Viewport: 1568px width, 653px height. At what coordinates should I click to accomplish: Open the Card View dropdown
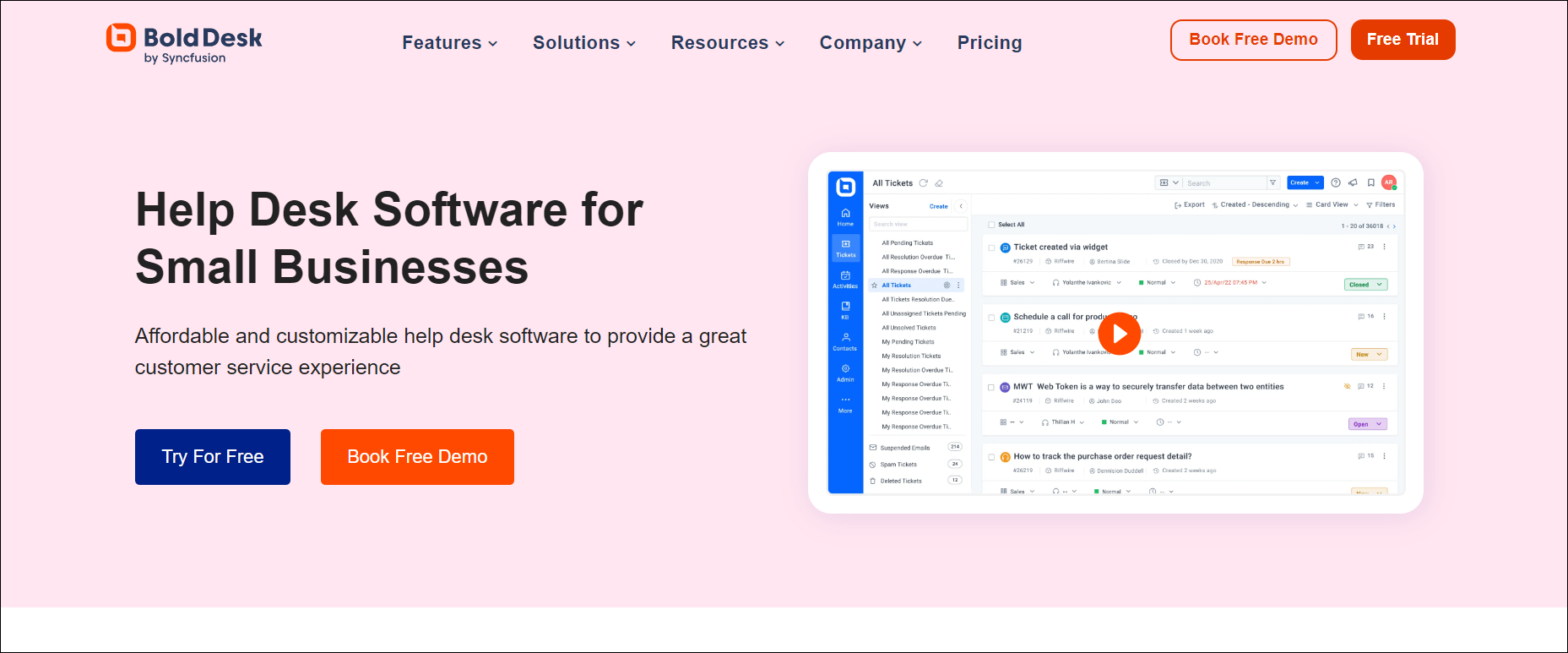pos(1332,204)
